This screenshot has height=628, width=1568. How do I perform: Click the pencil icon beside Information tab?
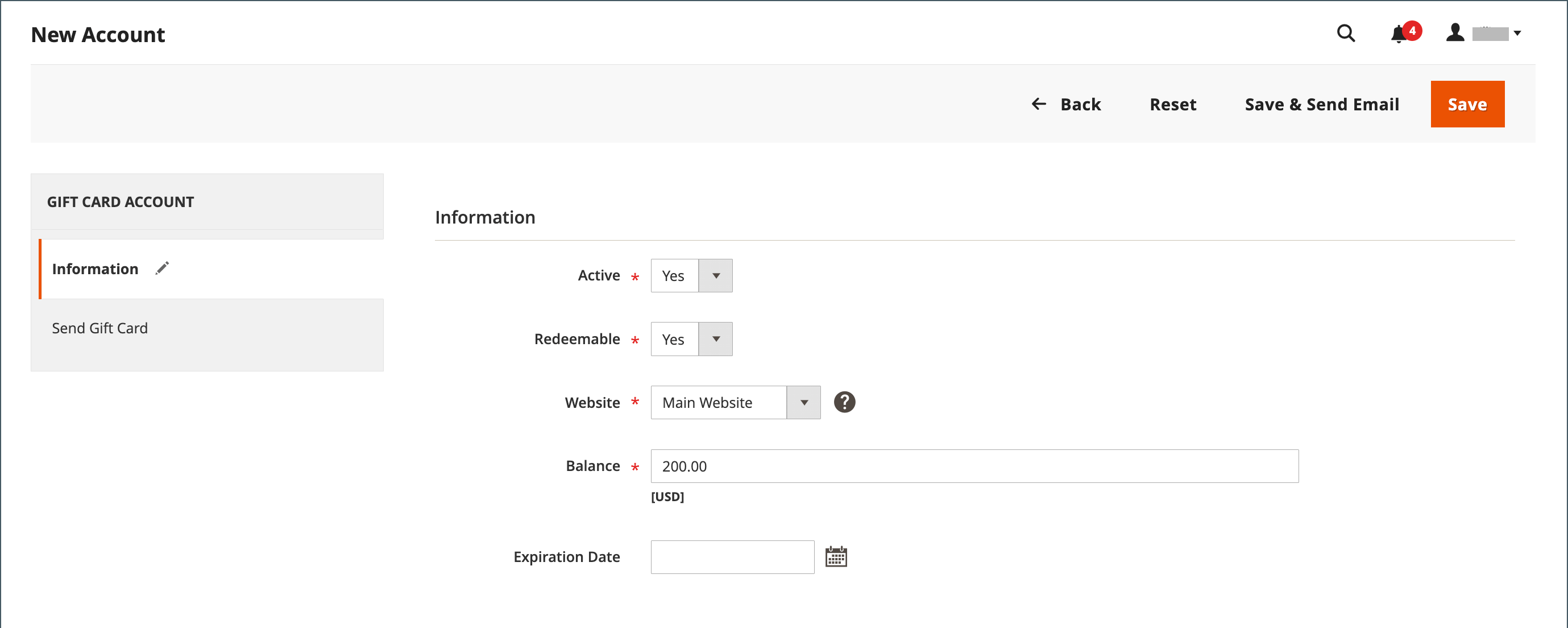click(162, 268)
